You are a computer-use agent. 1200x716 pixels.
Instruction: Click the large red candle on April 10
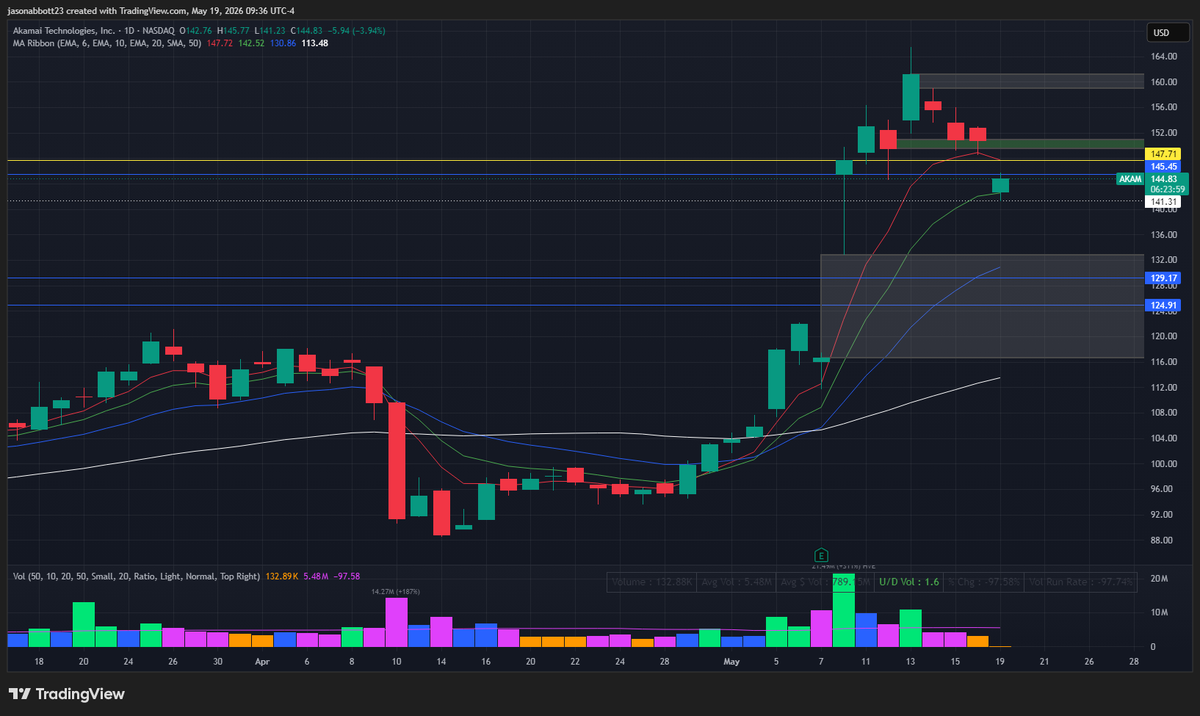click(x=397, y=461)
